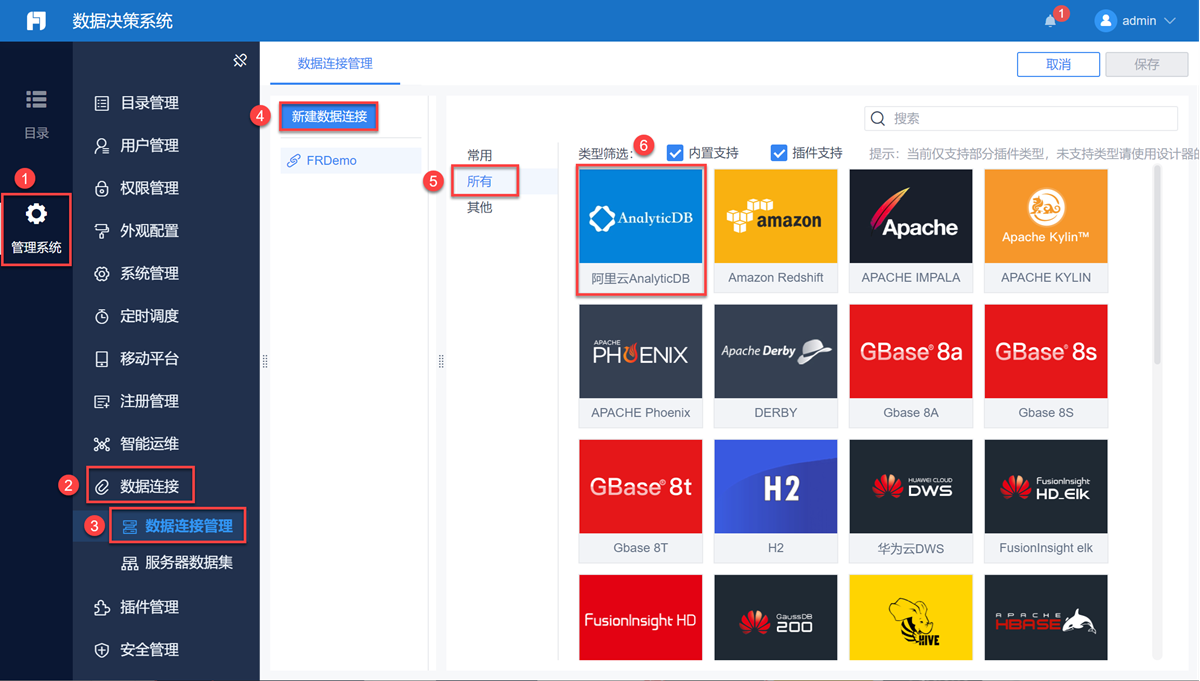Choose GaussDB 200 database tile
The width and height of the screenshot is (1200, 681).
[x=776, y=618]
